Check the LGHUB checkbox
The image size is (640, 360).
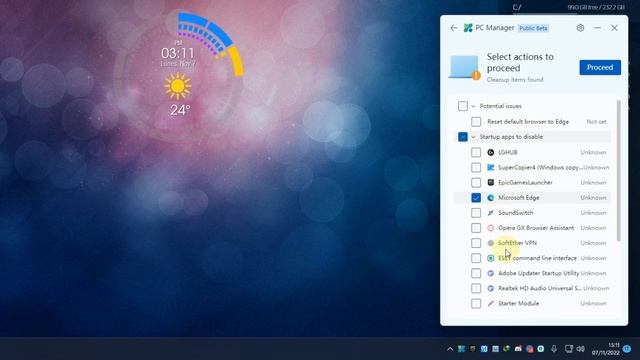[476, 152]
